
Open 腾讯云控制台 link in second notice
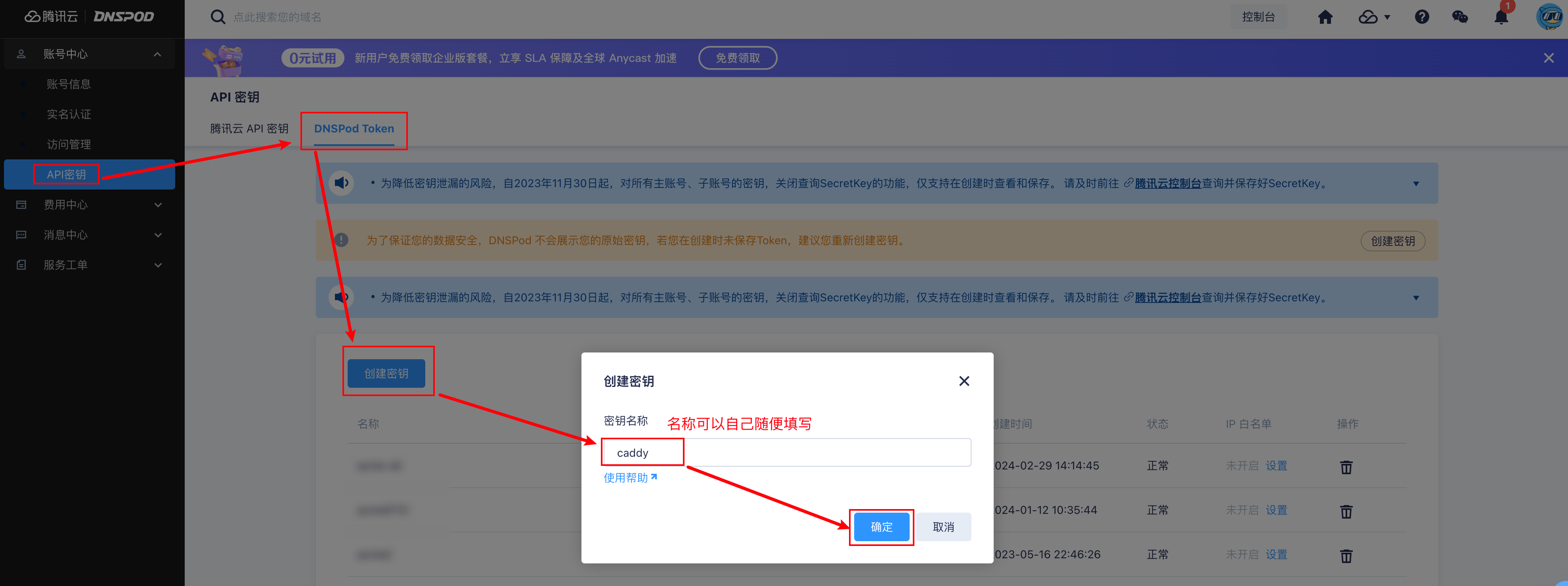[1168, 298]
